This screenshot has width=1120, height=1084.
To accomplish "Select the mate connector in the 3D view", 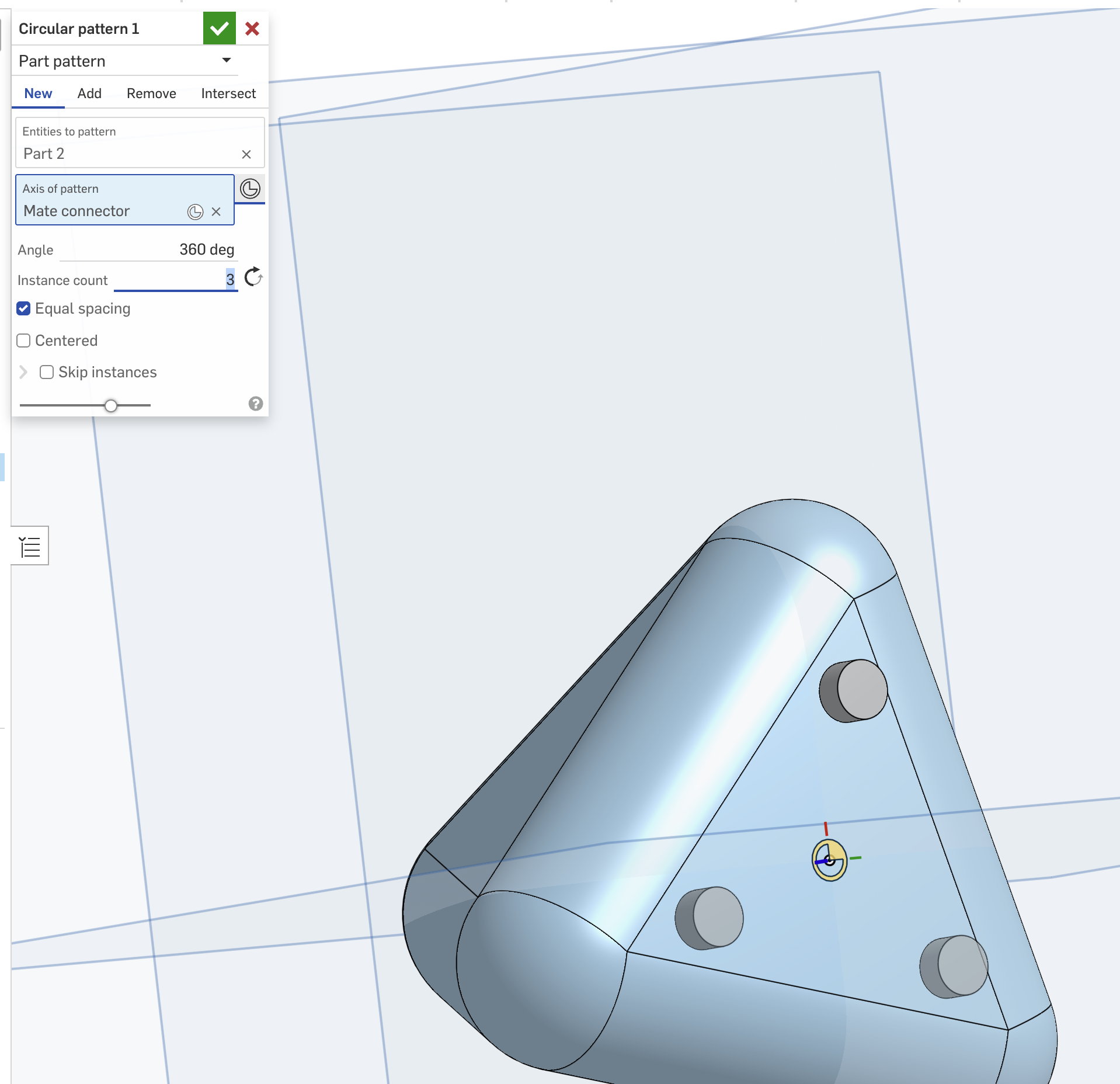I will tap(829, 860).
